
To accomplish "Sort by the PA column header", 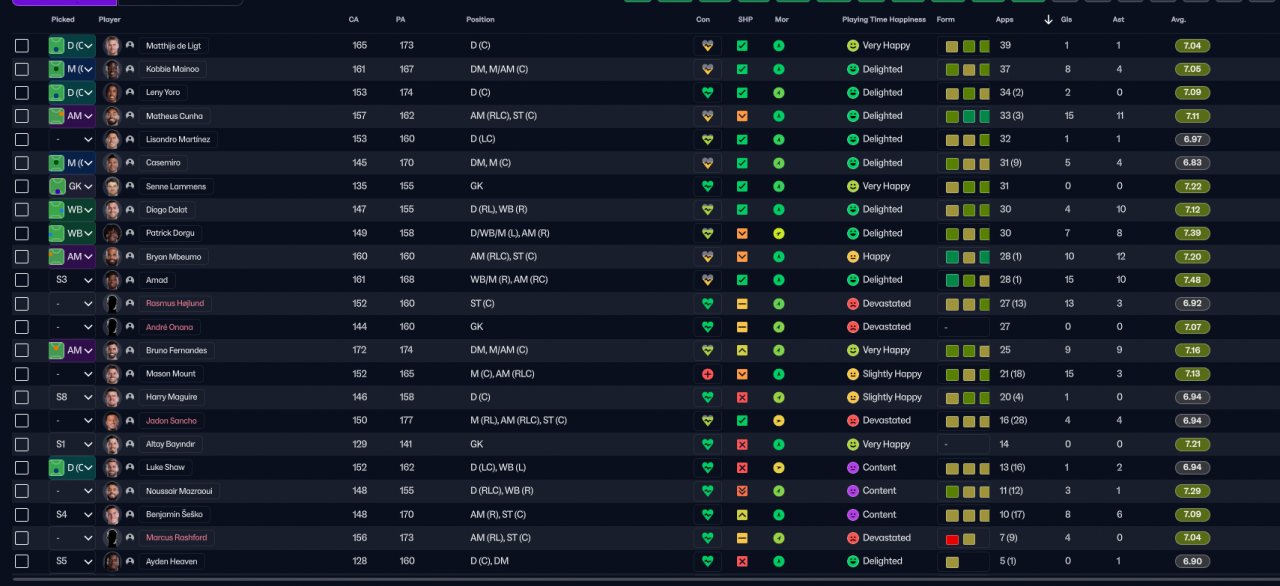I will point(401,20).
